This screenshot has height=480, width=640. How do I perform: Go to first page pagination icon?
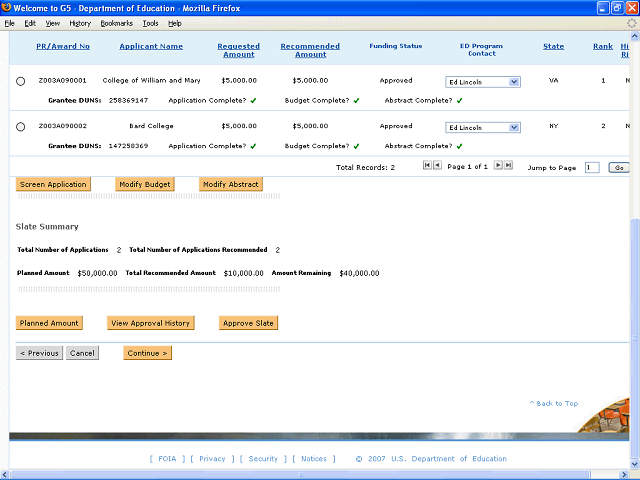(x=427, y=166)
